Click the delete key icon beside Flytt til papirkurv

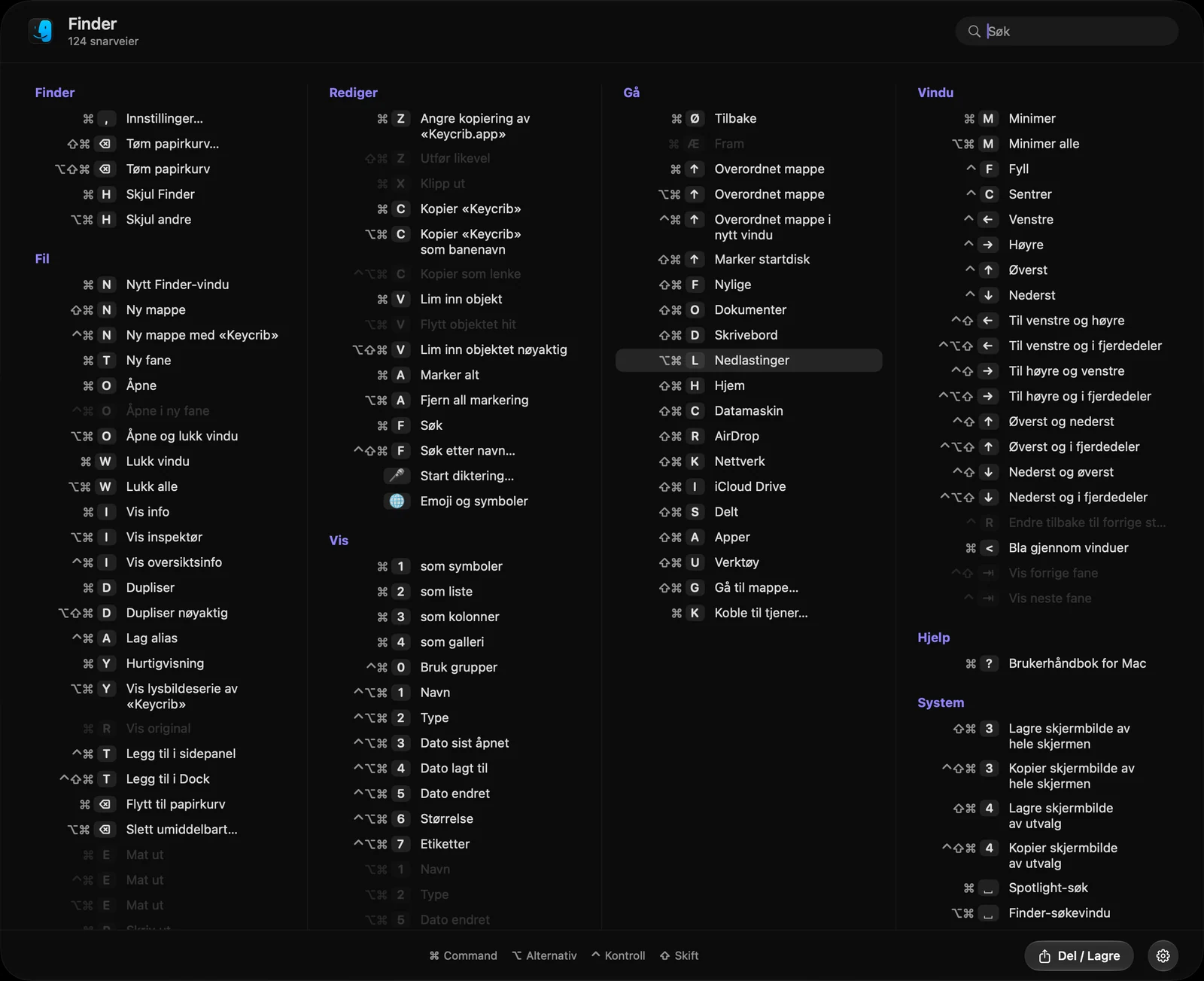(x=105, y=804)
